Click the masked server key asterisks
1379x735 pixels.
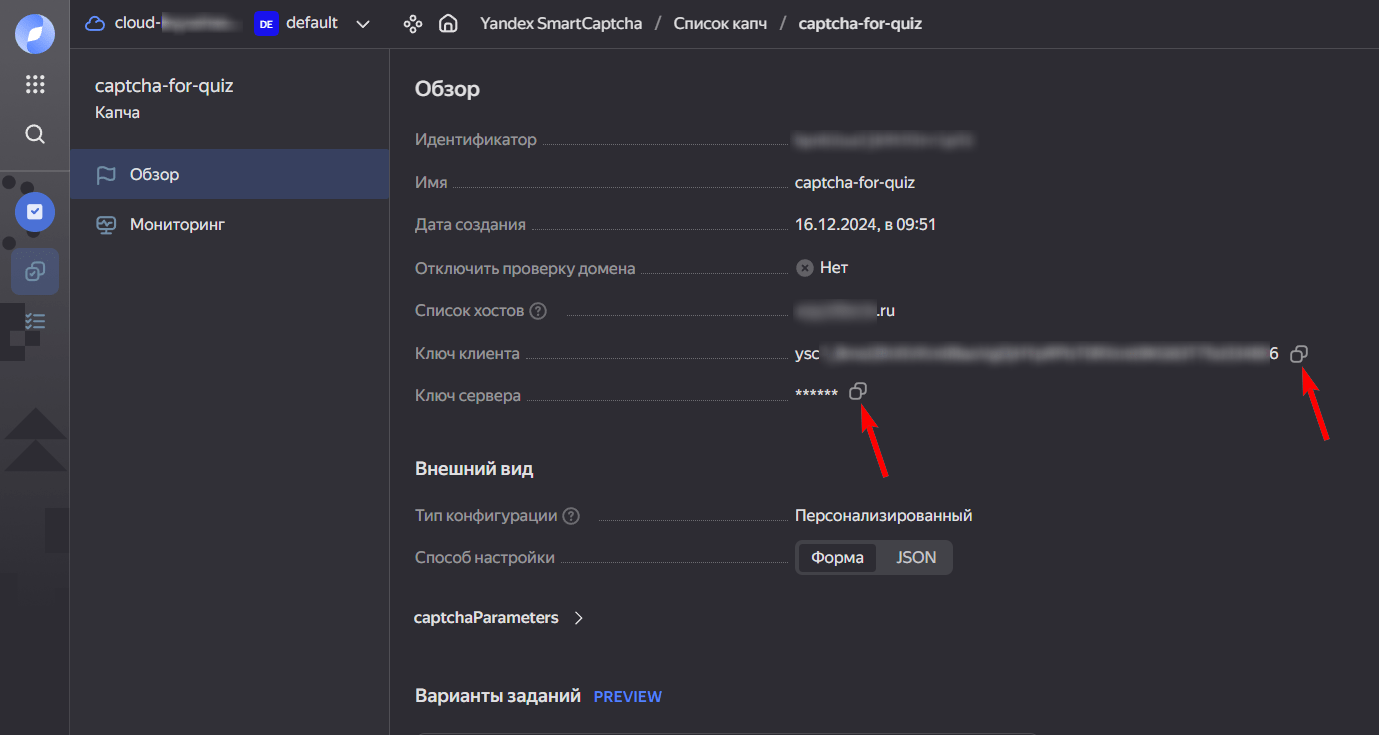(x=816, y=394)
